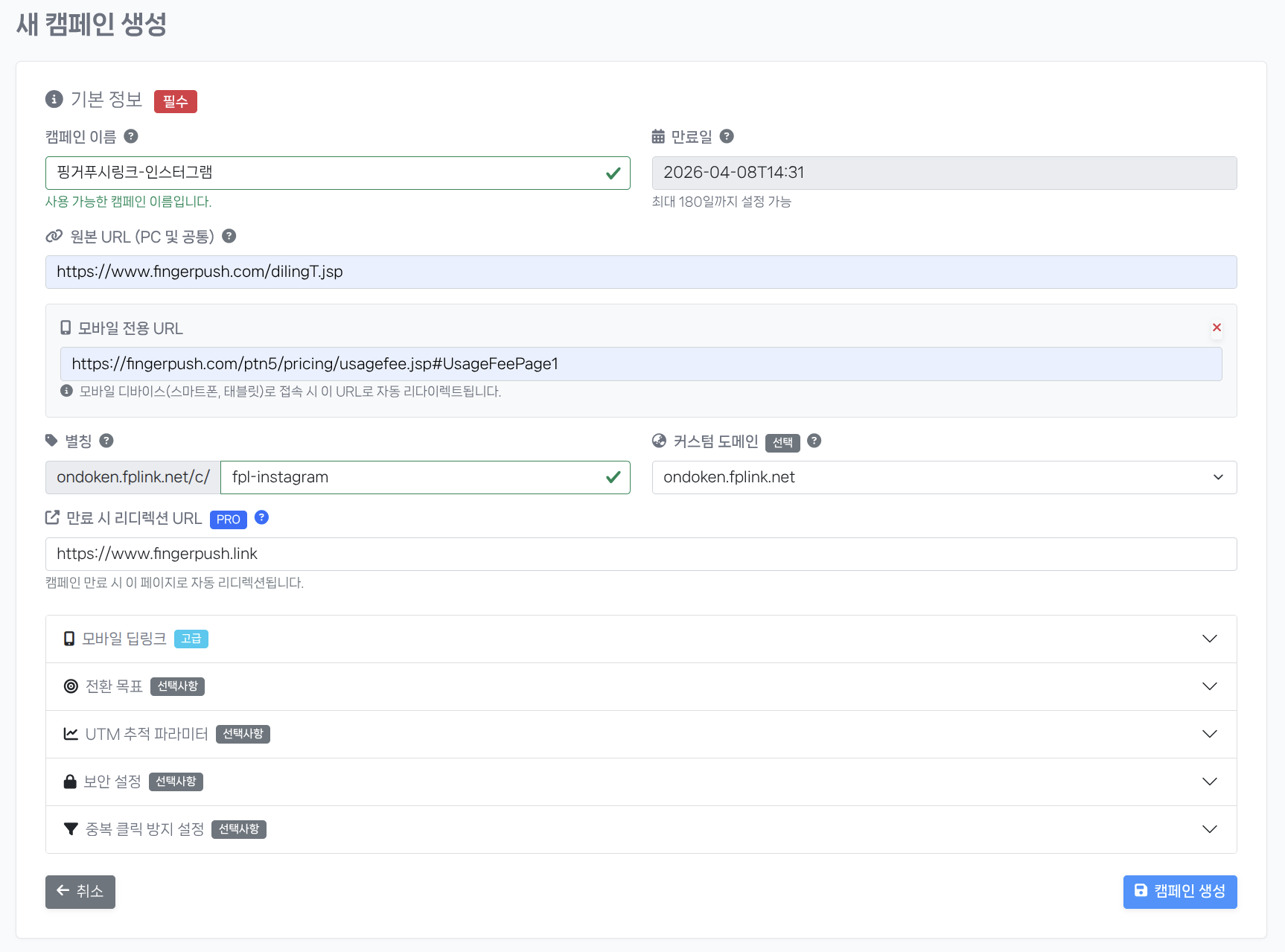Click the 캠페인 이름 input field
1285x952 pixels.
[x=328, y=173]
